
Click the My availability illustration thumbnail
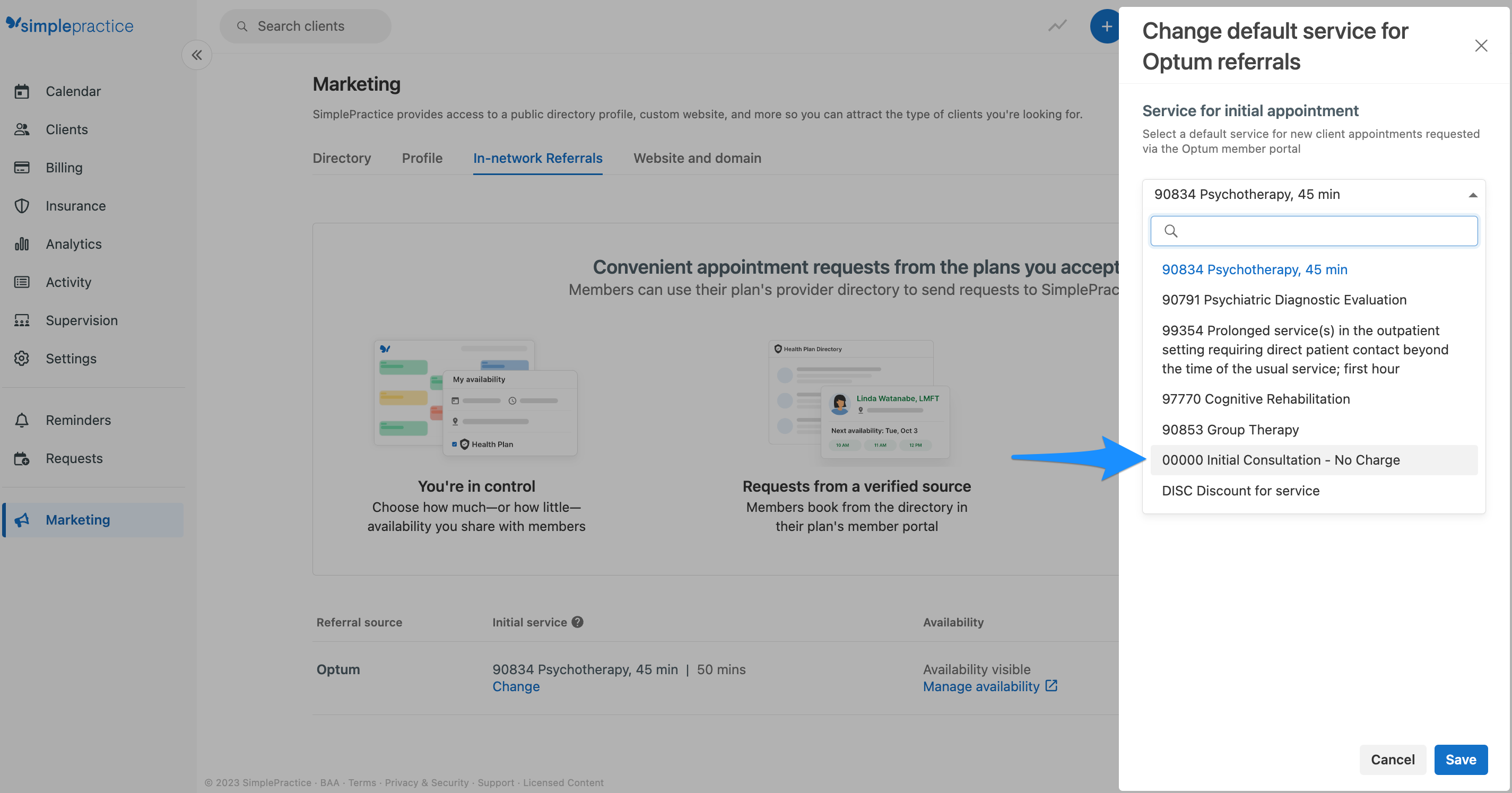(x=475, y=398)
